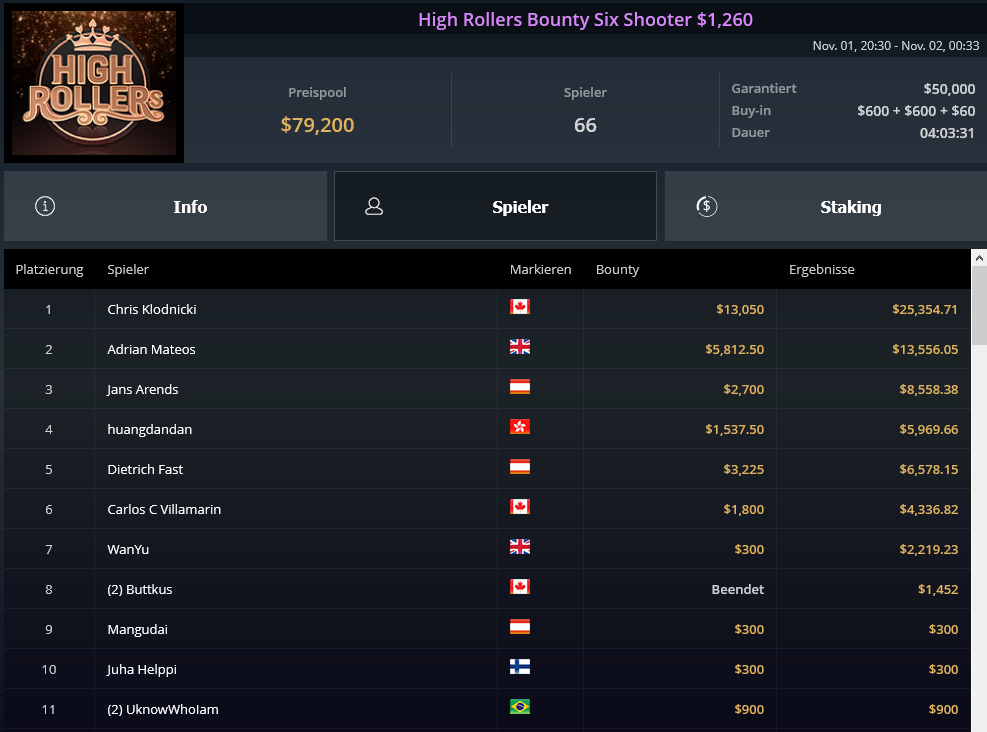Image resolution: width=987 pixels, height=732 pixels.
Task: Click the $5,812.50 bounty amount
Action: tap(735, 349)
